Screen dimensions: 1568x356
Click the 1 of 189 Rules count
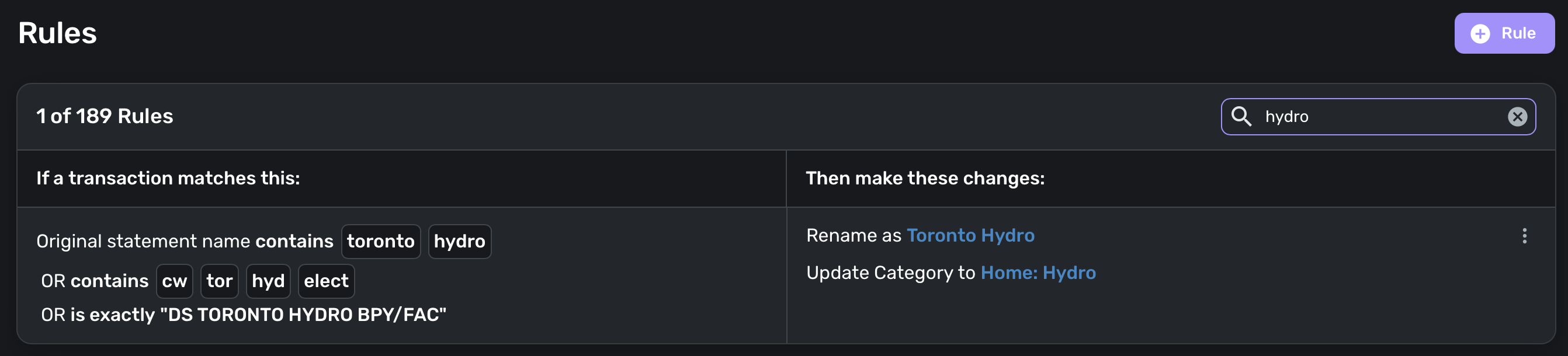[x=105, y=116]
